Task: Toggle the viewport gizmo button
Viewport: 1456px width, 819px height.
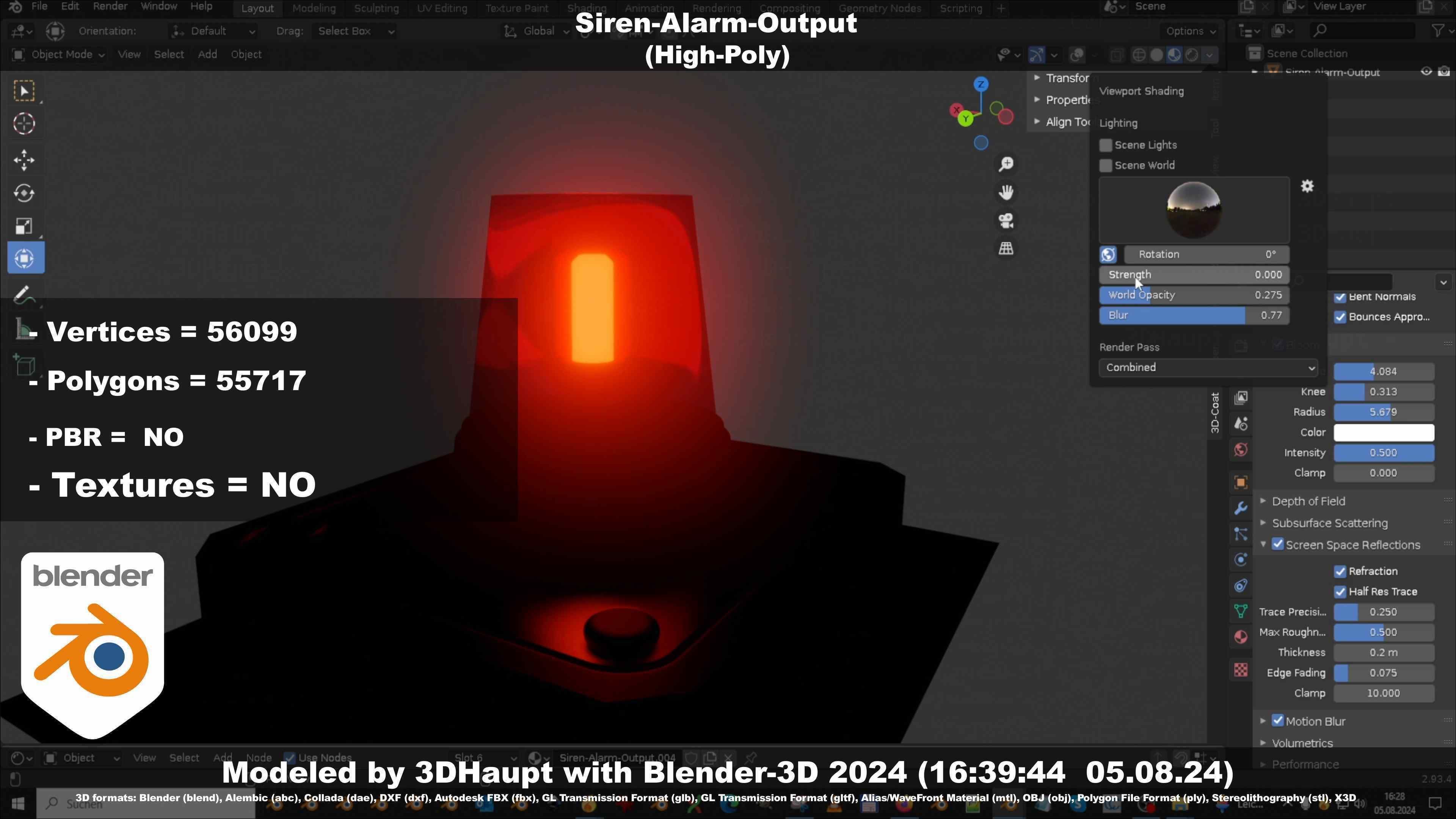Action: point(1036,55)
